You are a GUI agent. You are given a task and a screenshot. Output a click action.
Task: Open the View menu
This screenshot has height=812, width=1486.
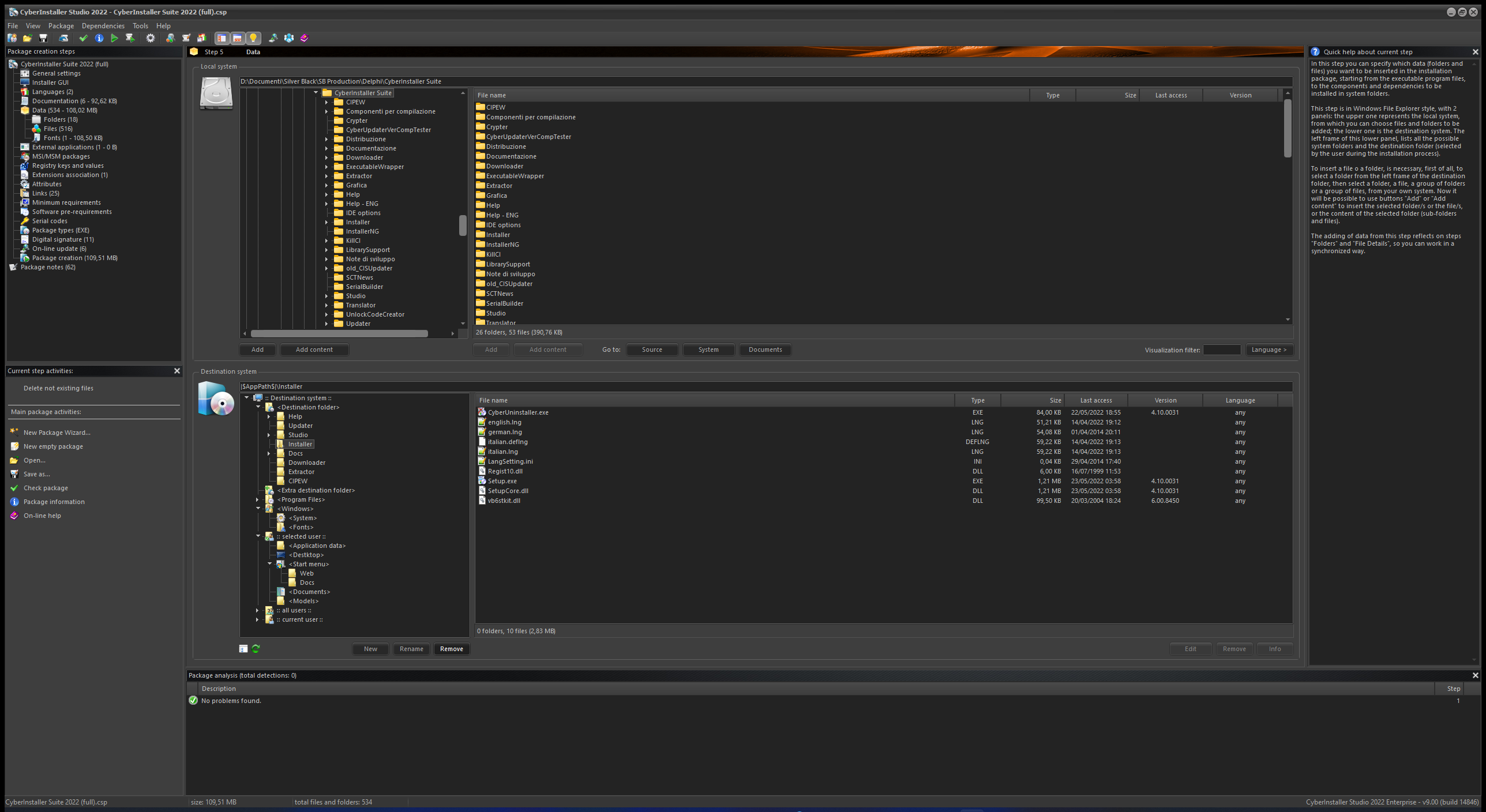(33, 26)
